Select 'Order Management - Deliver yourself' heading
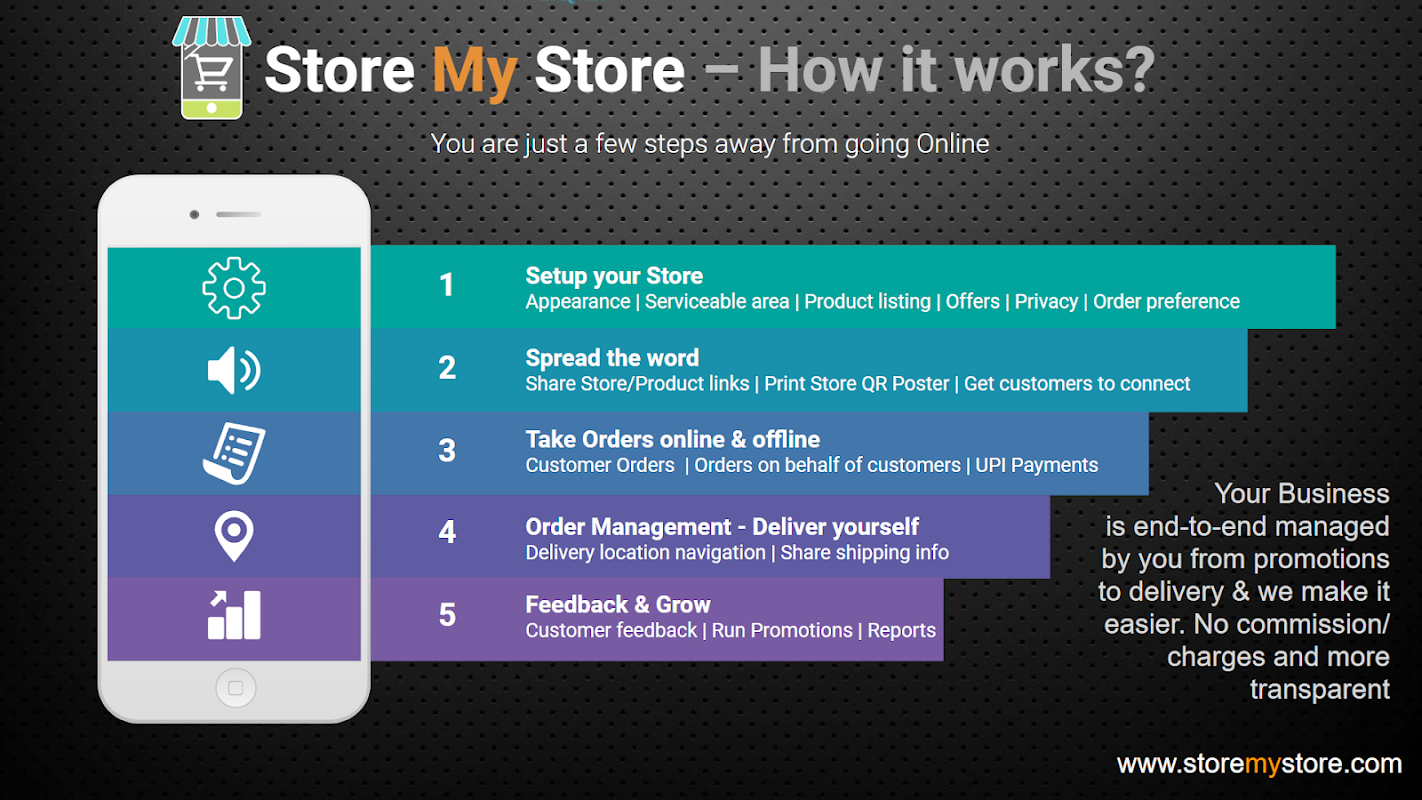Screen dimensions: 1422x800 [722, 527]
